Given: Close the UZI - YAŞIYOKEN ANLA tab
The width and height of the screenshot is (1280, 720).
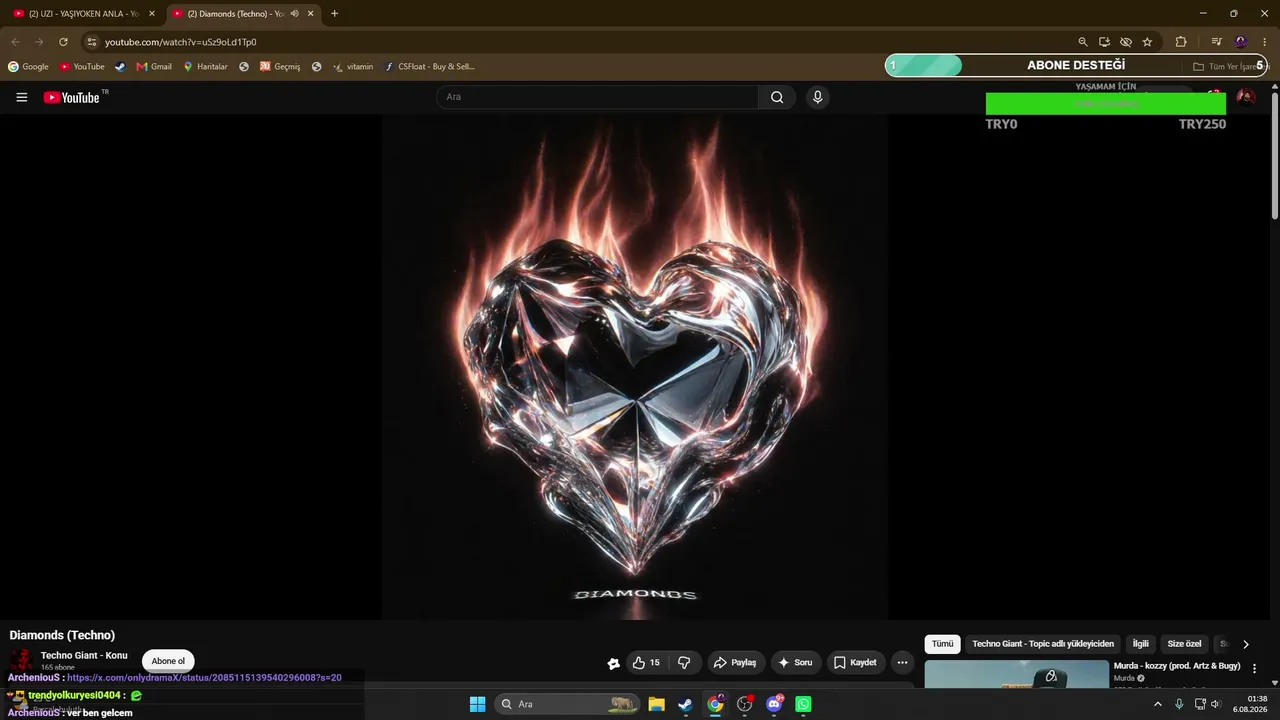Looking at the screenshot, I should click(152, 14).
